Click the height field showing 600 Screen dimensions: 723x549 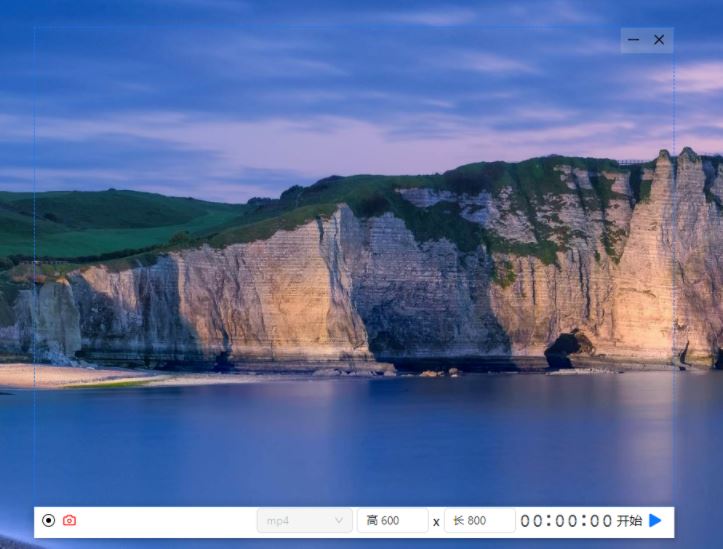tap(392, 521)
